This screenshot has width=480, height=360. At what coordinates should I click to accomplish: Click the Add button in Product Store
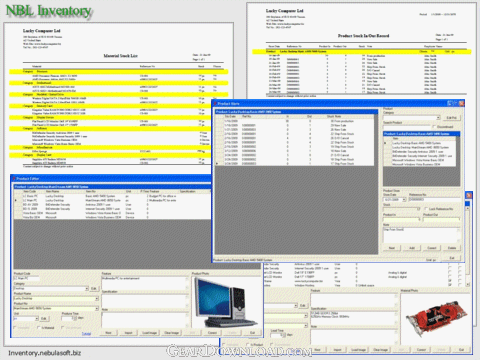(x=412, y=248)
